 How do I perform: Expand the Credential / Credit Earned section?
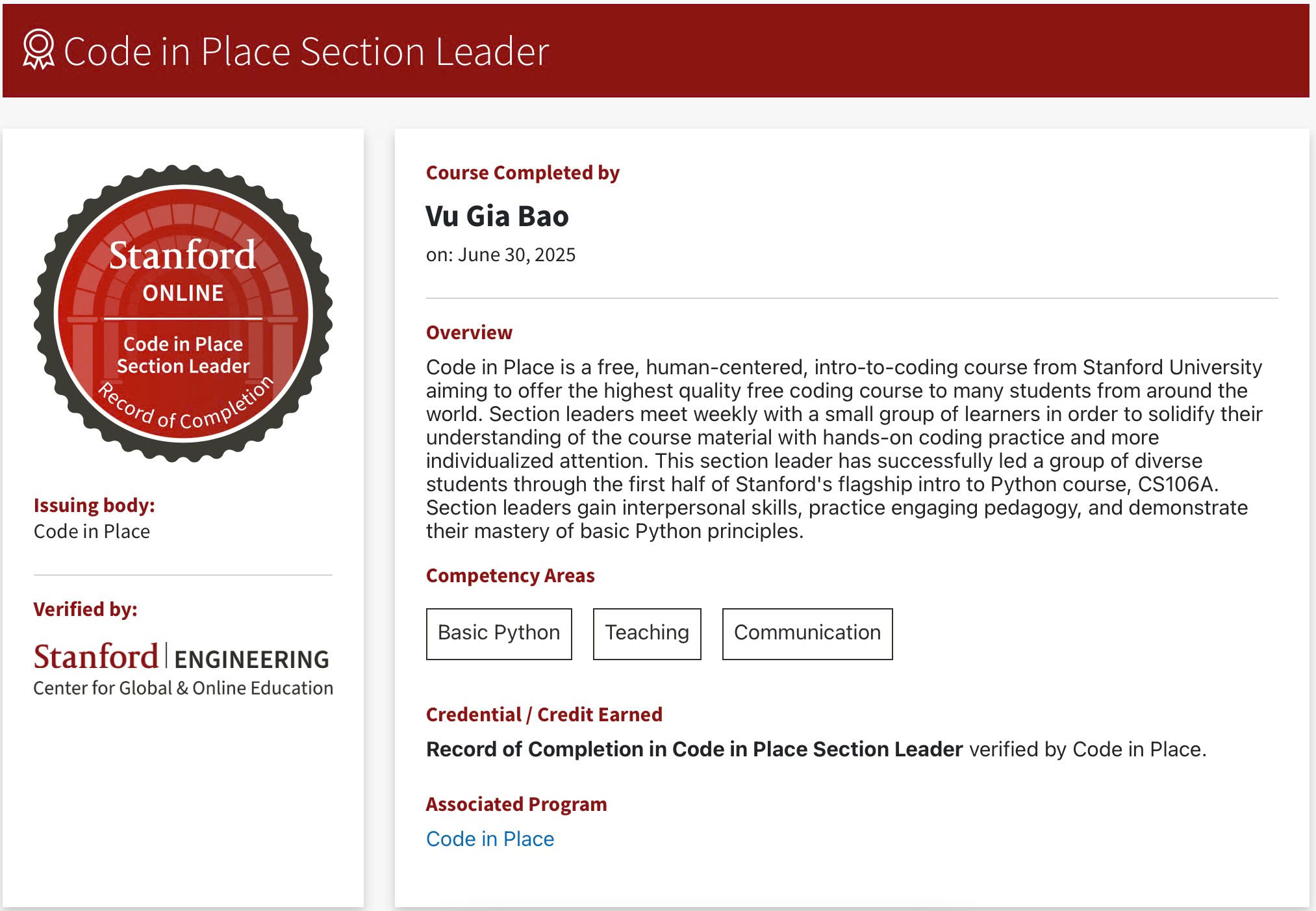pyautogui.click(x=544, y=714)
